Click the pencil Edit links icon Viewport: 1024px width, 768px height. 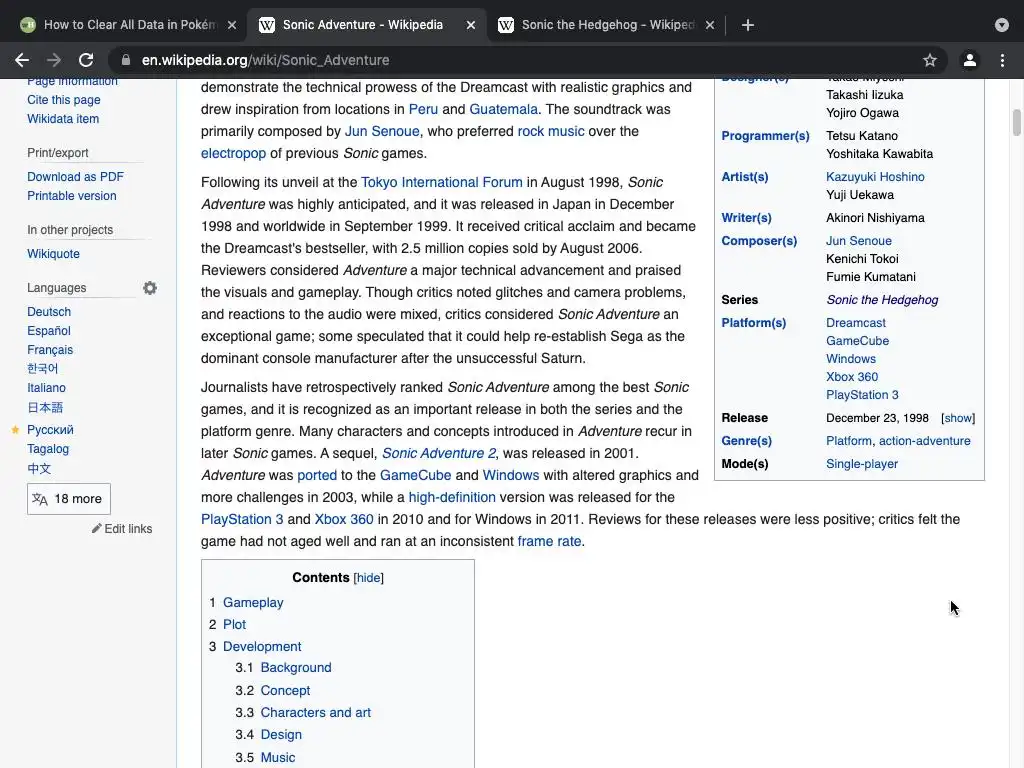(x=97, y=528)
